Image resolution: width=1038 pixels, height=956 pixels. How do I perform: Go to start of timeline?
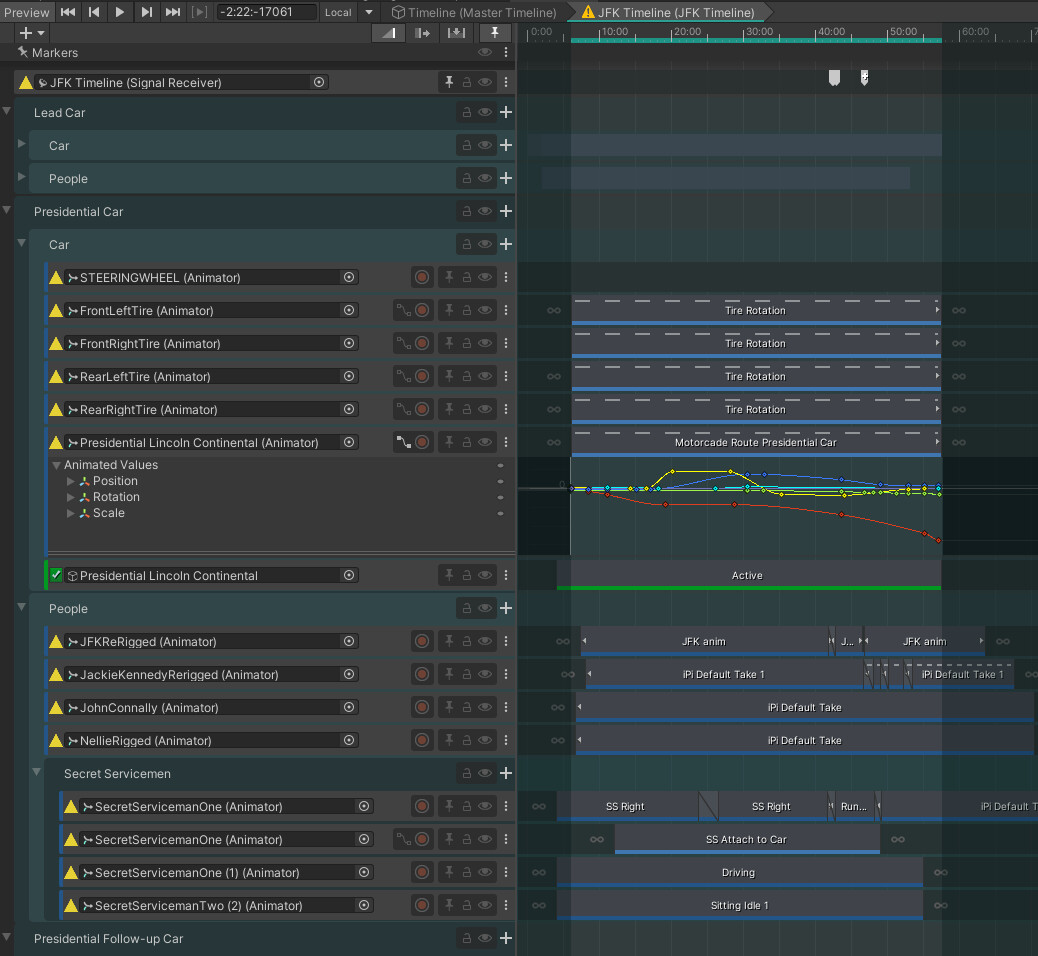click(68, 12)
